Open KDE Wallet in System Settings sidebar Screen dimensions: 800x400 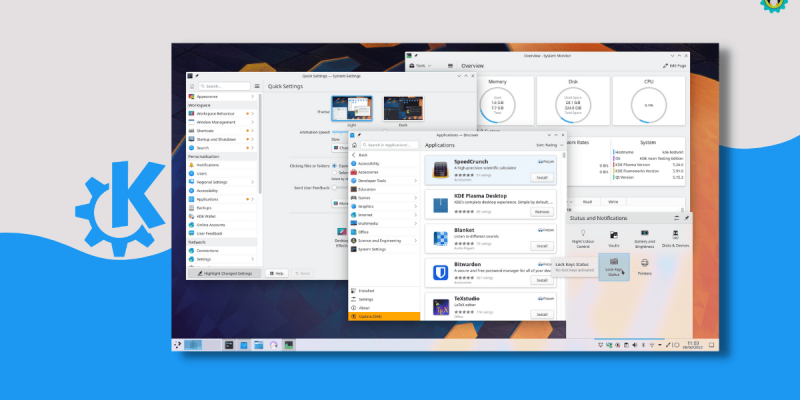pos(221,216)
